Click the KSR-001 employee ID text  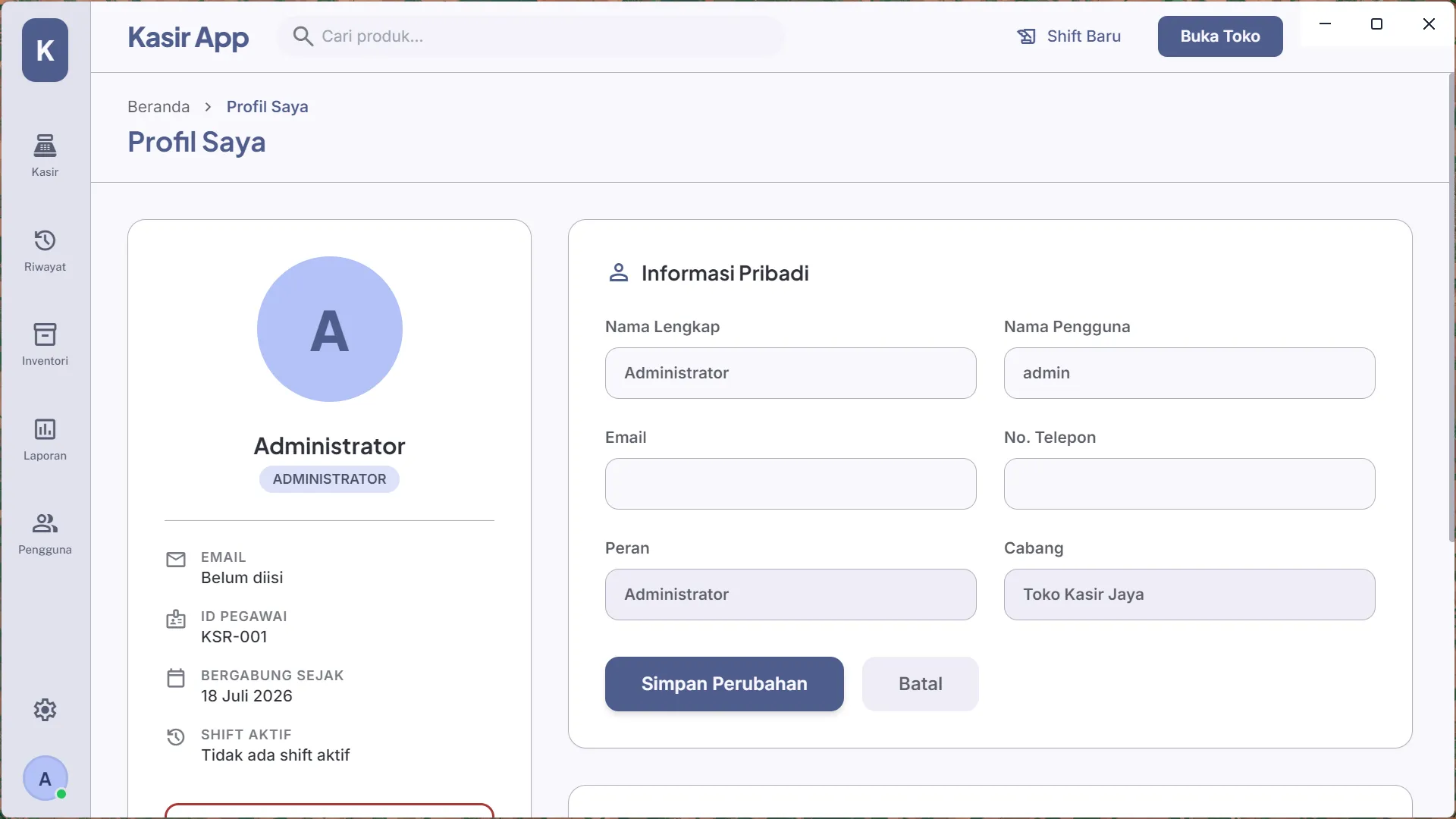point(234,637)
